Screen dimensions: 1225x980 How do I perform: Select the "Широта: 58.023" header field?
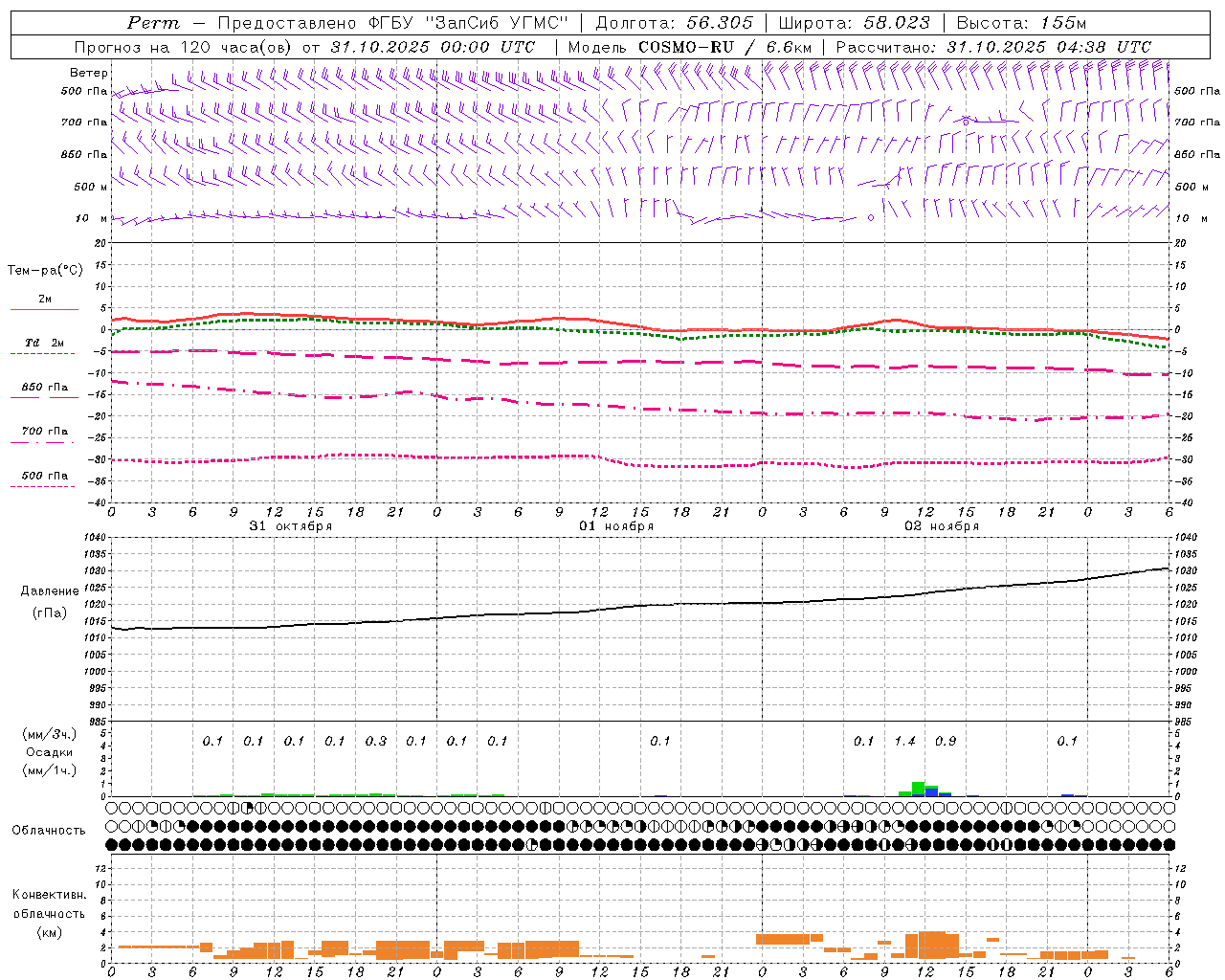point(854,23)
